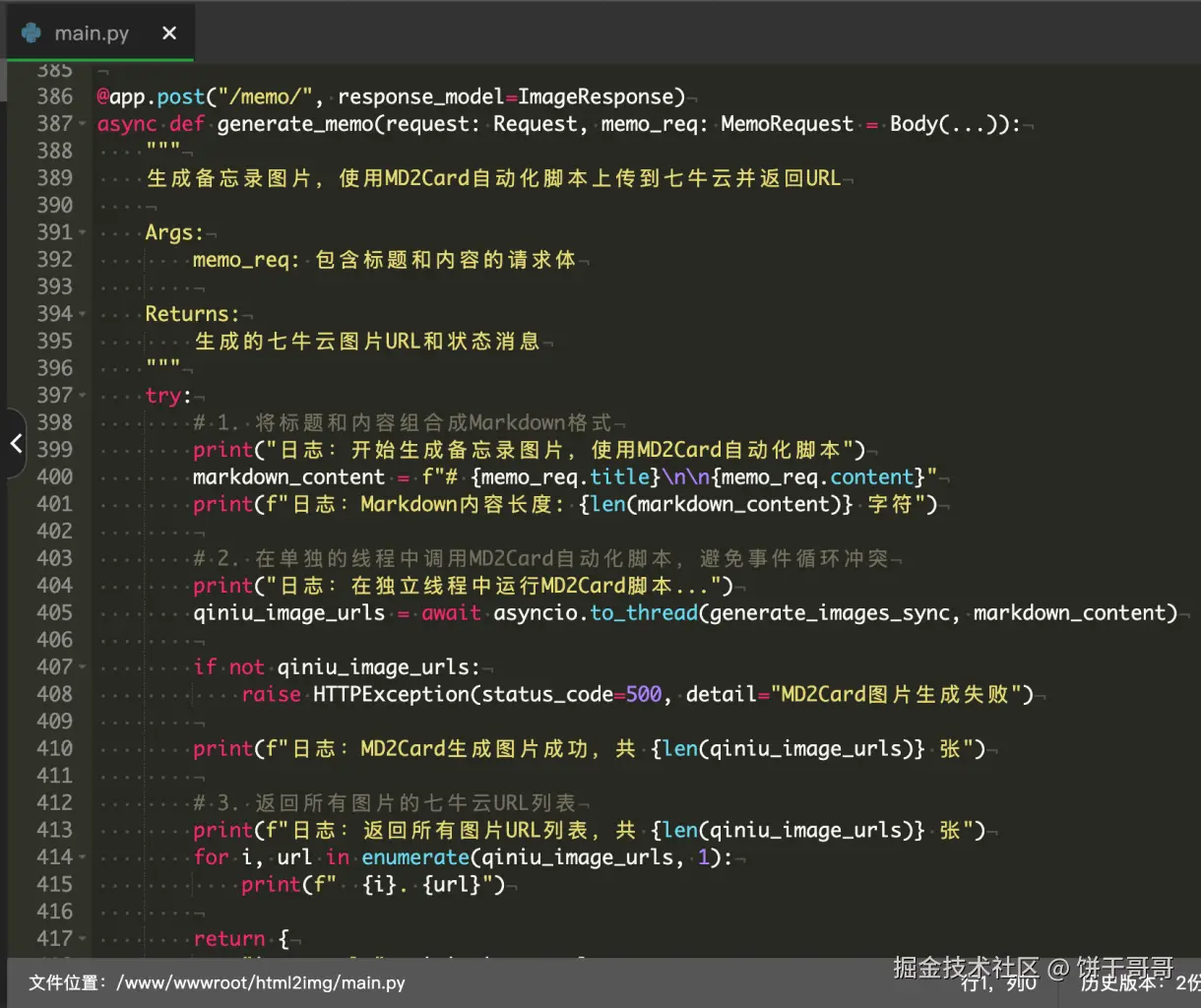Collapse the try block at line 397
This screenshot has width=1201, height=1008.
[83, 396]
